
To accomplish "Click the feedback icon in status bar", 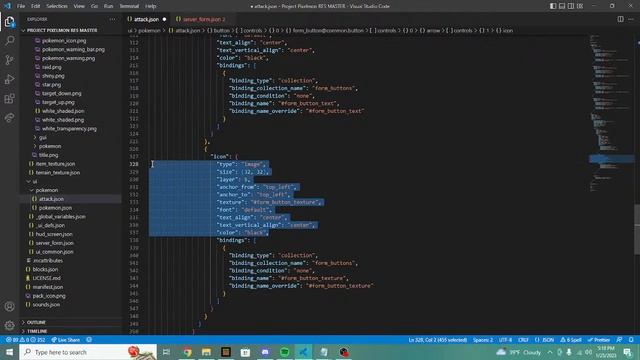I will pyautogui.click(x=620, y=340).
